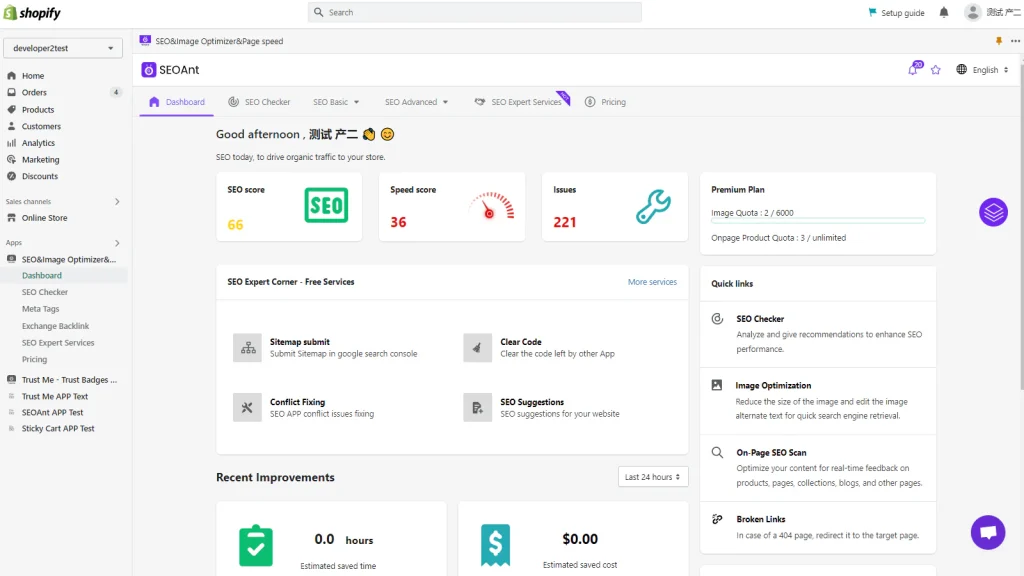Click the Sitemap submit icon
This screenshot has width=1024, height=576.
[x=247, y=347]
